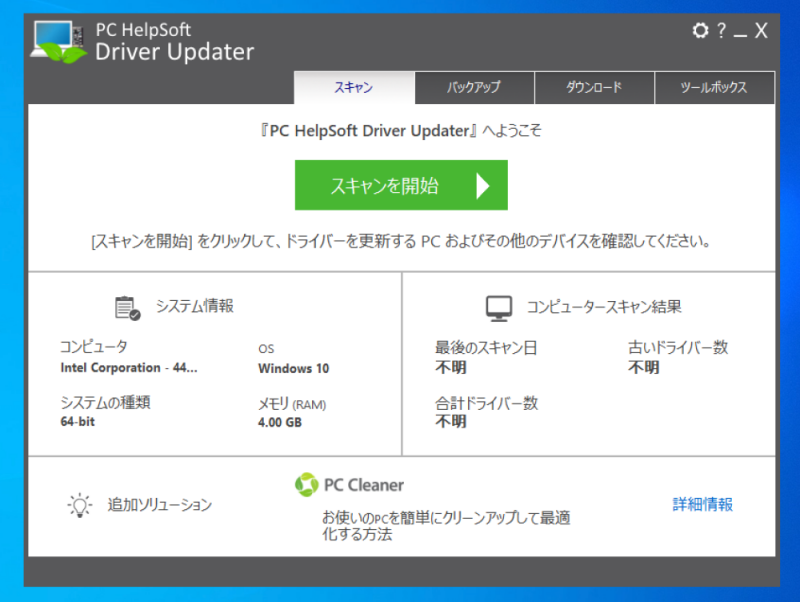Click the システム情報 heading

[x=195, y=306]
